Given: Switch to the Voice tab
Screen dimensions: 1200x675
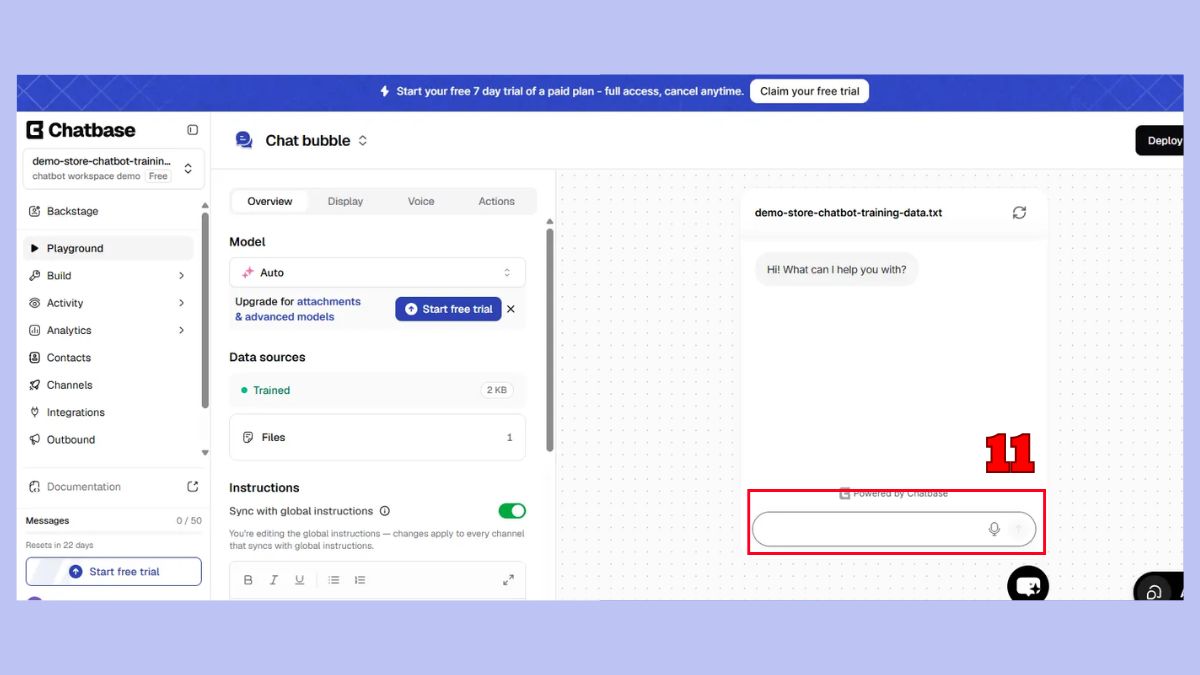Looking at the screenshot, I should [x=421, y=201].
